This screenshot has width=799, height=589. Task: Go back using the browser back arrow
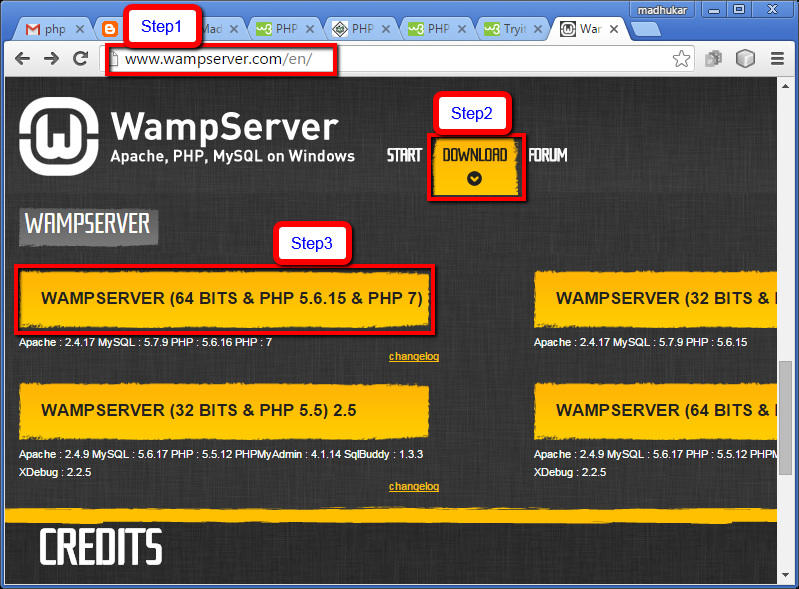[22, 59]
